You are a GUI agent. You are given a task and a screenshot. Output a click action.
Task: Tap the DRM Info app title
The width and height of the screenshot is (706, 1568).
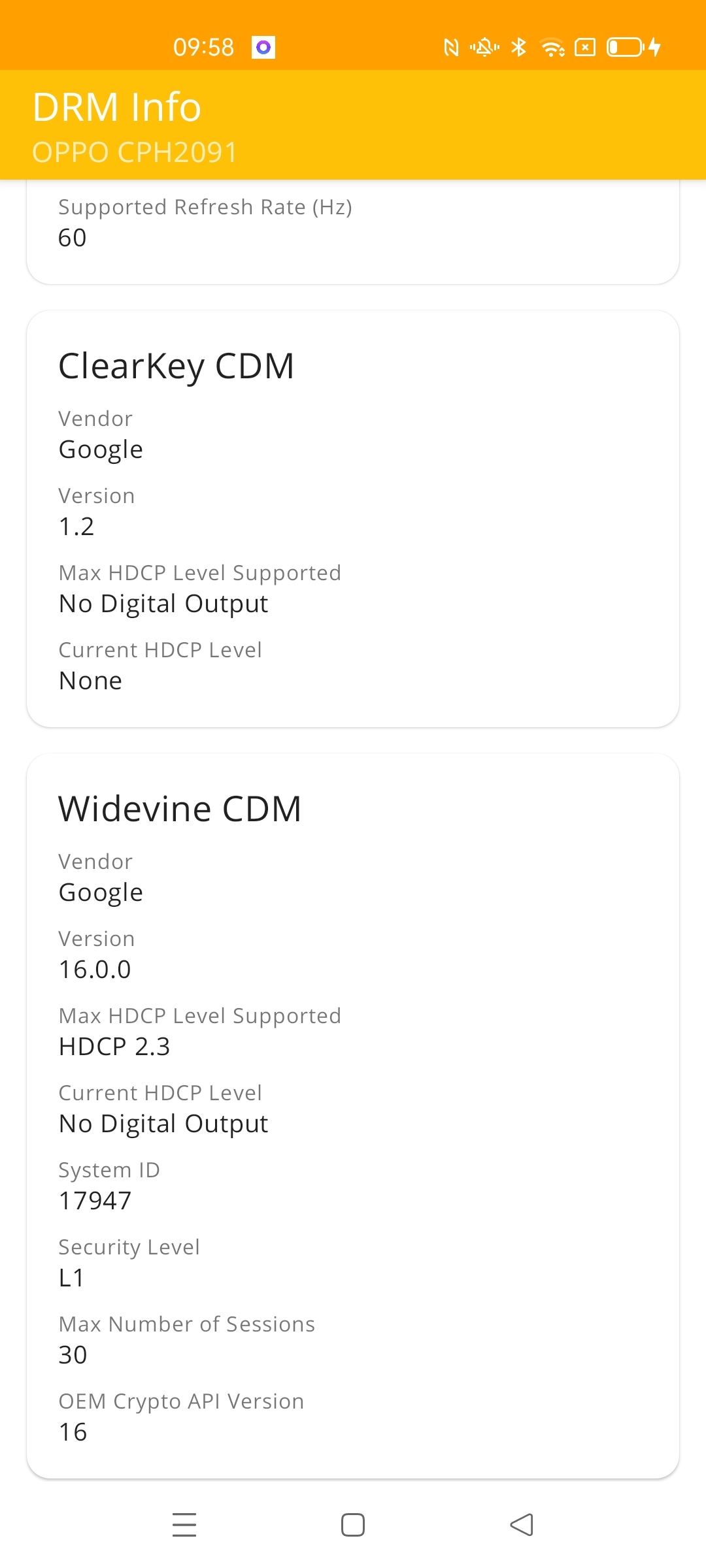pyautogui.click(x=116, y=106)
